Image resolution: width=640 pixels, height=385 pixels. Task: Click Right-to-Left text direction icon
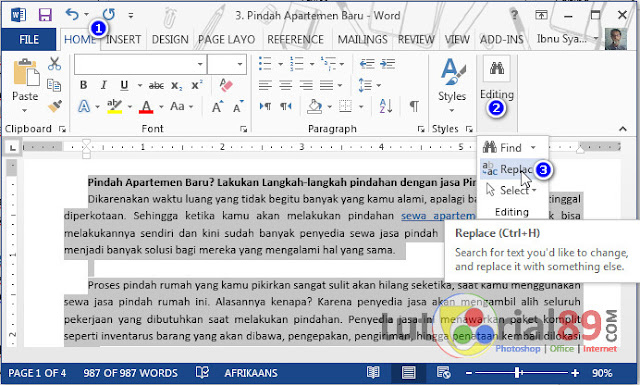pos(286,107)
